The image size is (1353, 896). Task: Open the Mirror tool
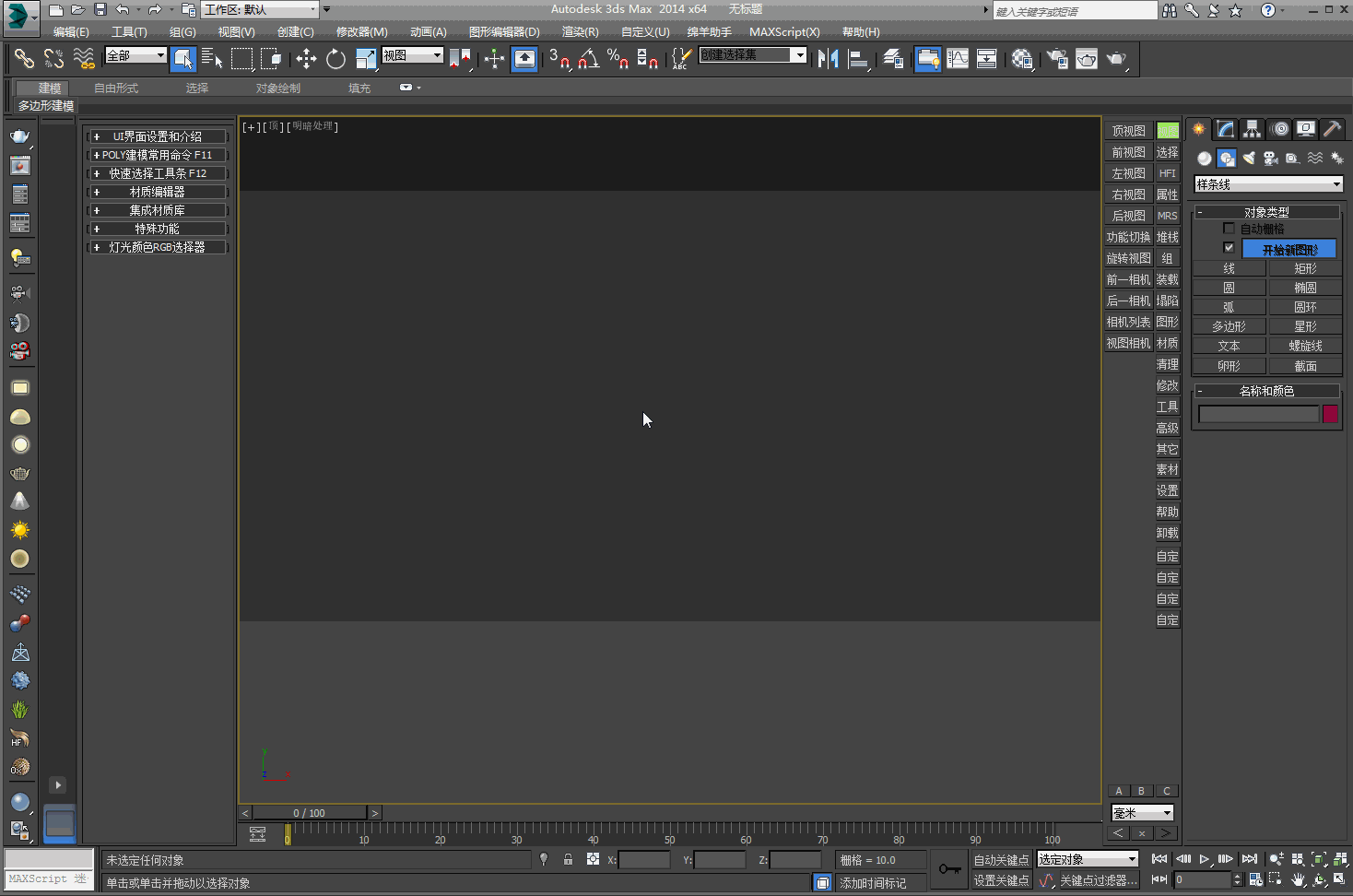[828, 59]
